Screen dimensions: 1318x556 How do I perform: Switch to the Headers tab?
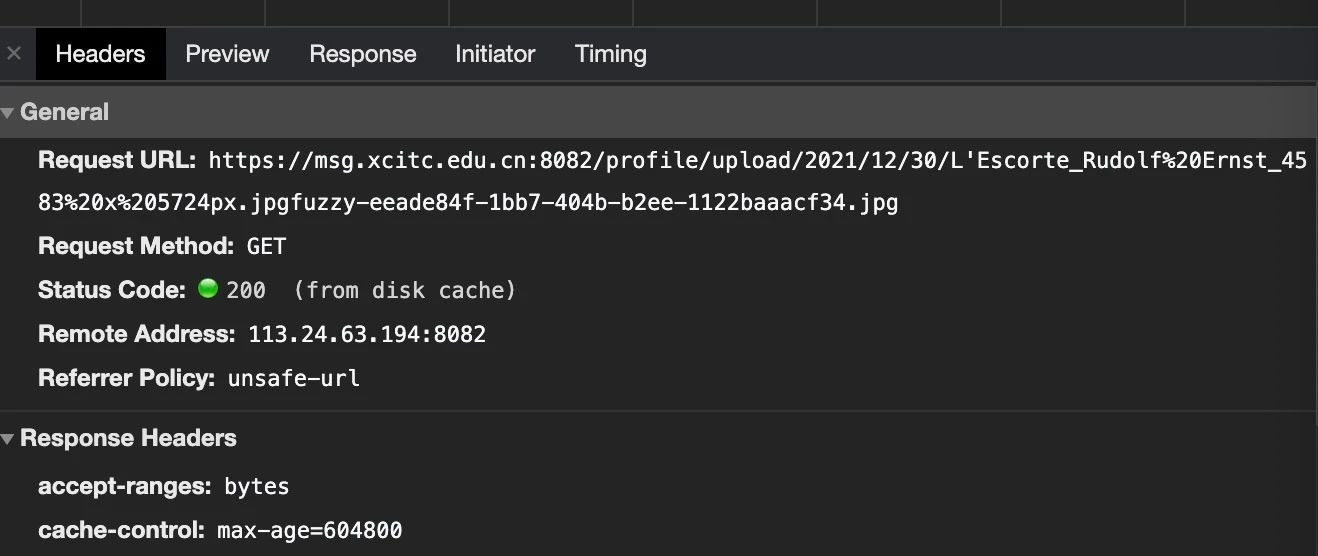click(100, 54)
